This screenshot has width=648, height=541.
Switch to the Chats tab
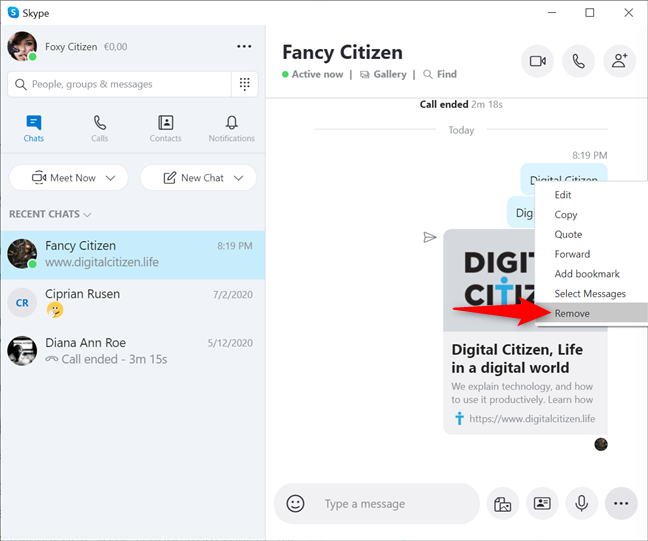pyautogui.click(x=33, y=129)
